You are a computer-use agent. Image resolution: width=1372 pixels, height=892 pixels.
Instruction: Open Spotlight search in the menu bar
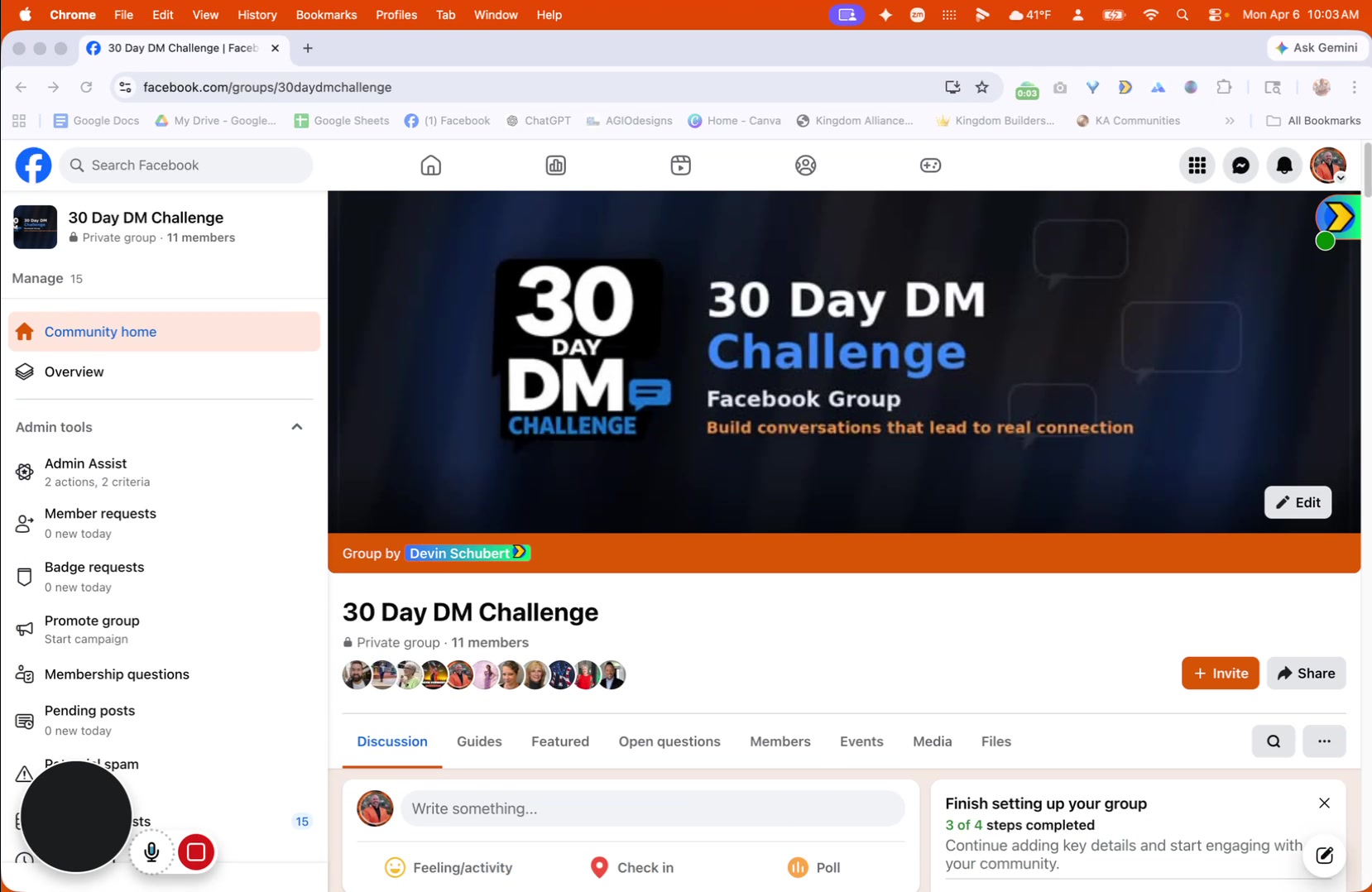[1183, 15]
